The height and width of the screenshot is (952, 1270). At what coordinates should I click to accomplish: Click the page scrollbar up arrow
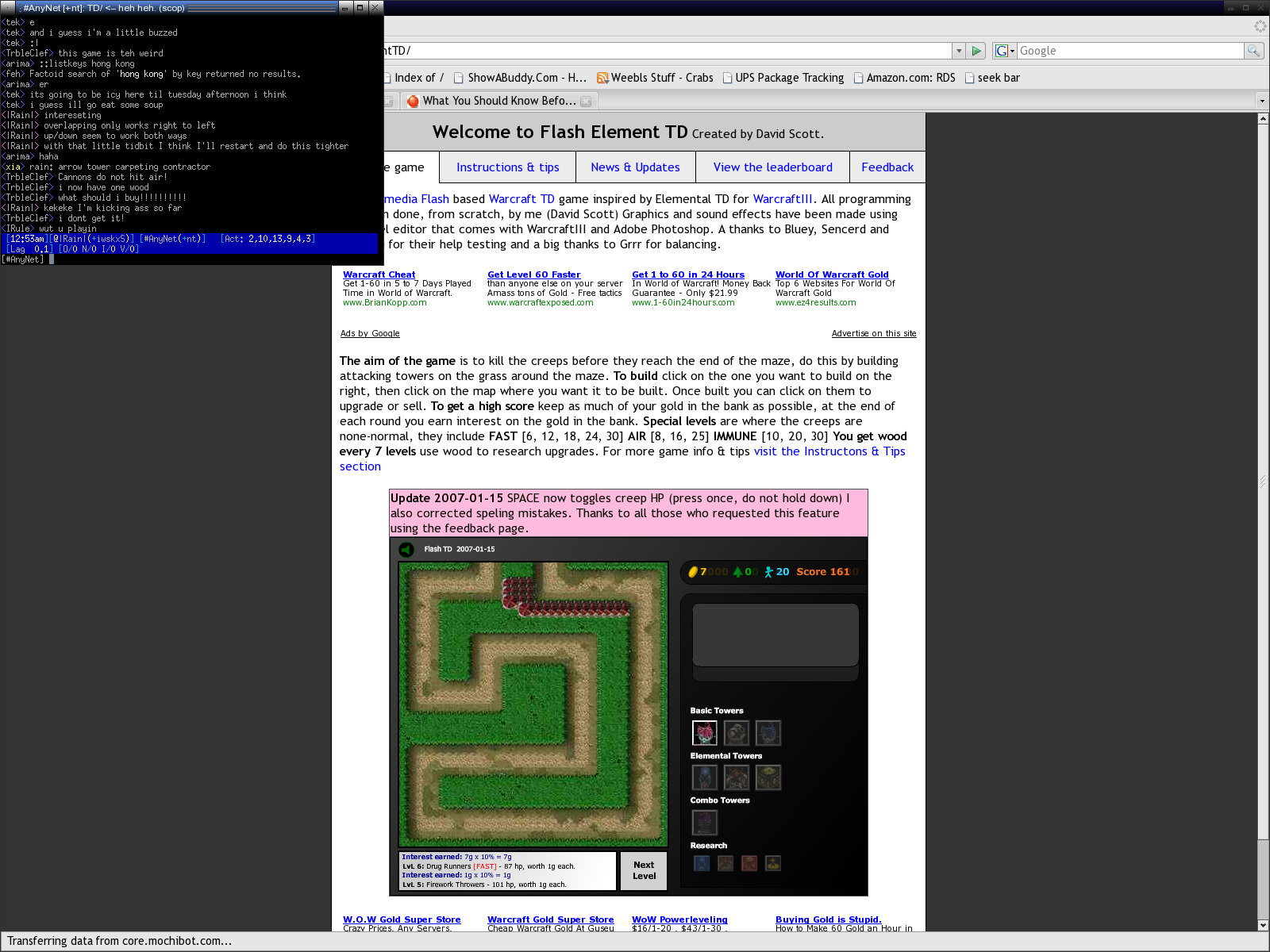pyautogui.click(x=1263, y=119)
